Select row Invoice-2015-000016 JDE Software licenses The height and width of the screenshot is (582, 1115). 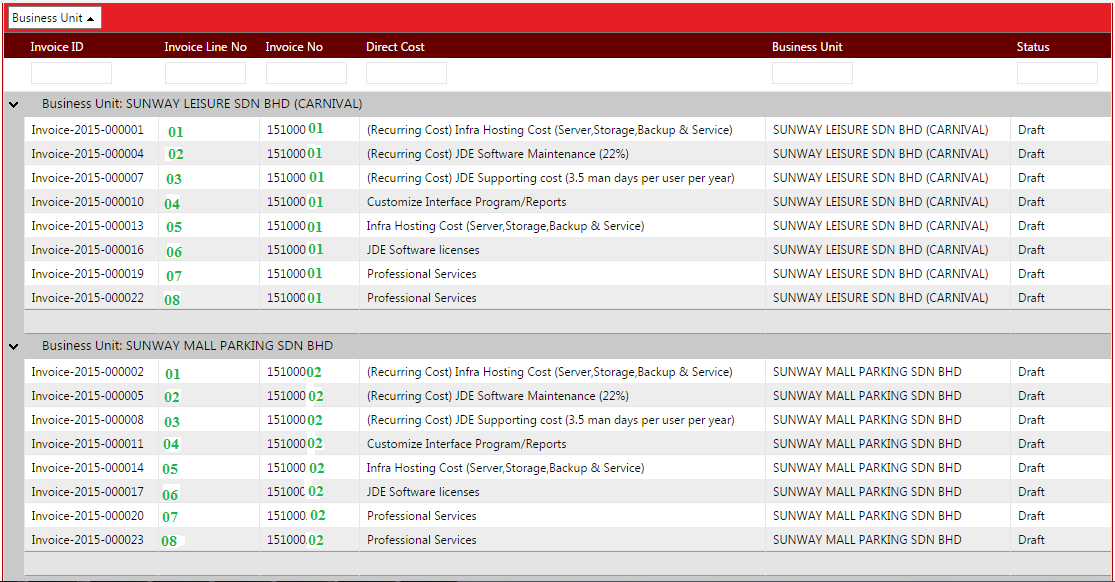click(567, 250)
